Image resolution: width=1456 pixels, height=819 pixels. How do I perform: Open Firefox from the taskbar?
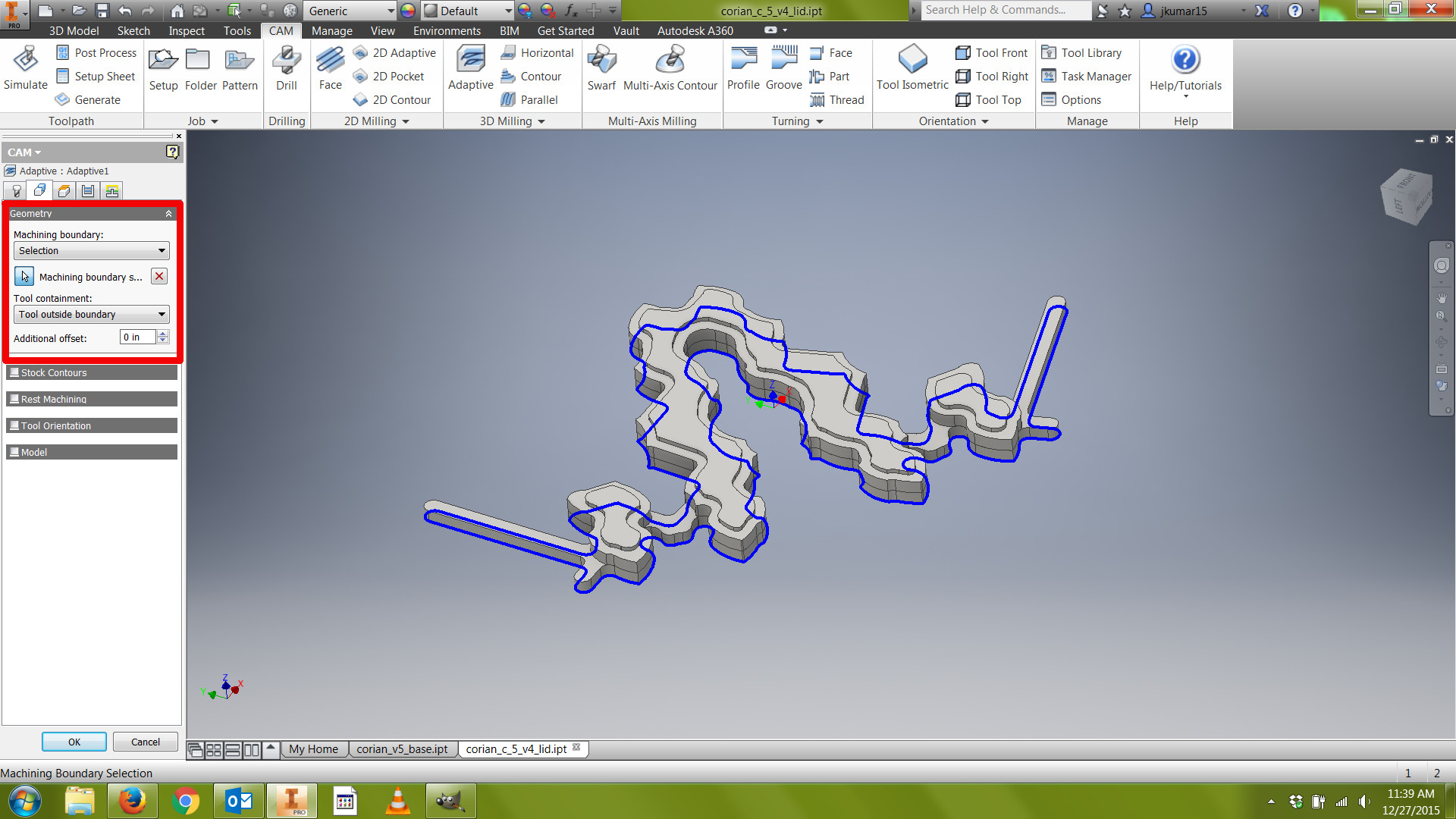point(132,801)
